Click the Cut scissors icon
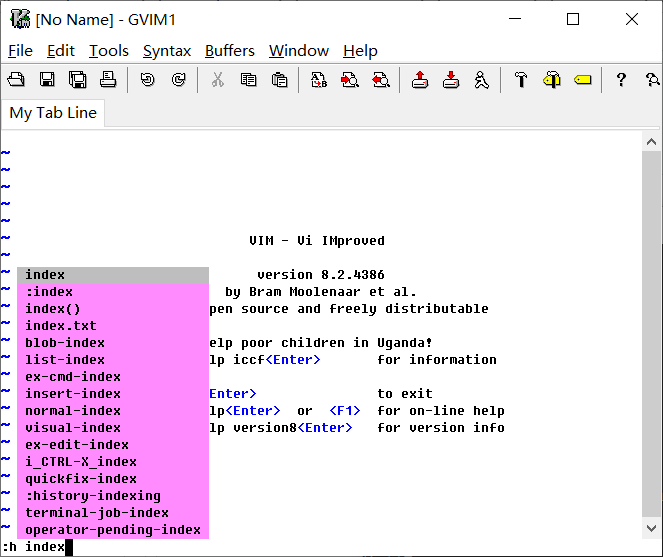 point(218,80)
